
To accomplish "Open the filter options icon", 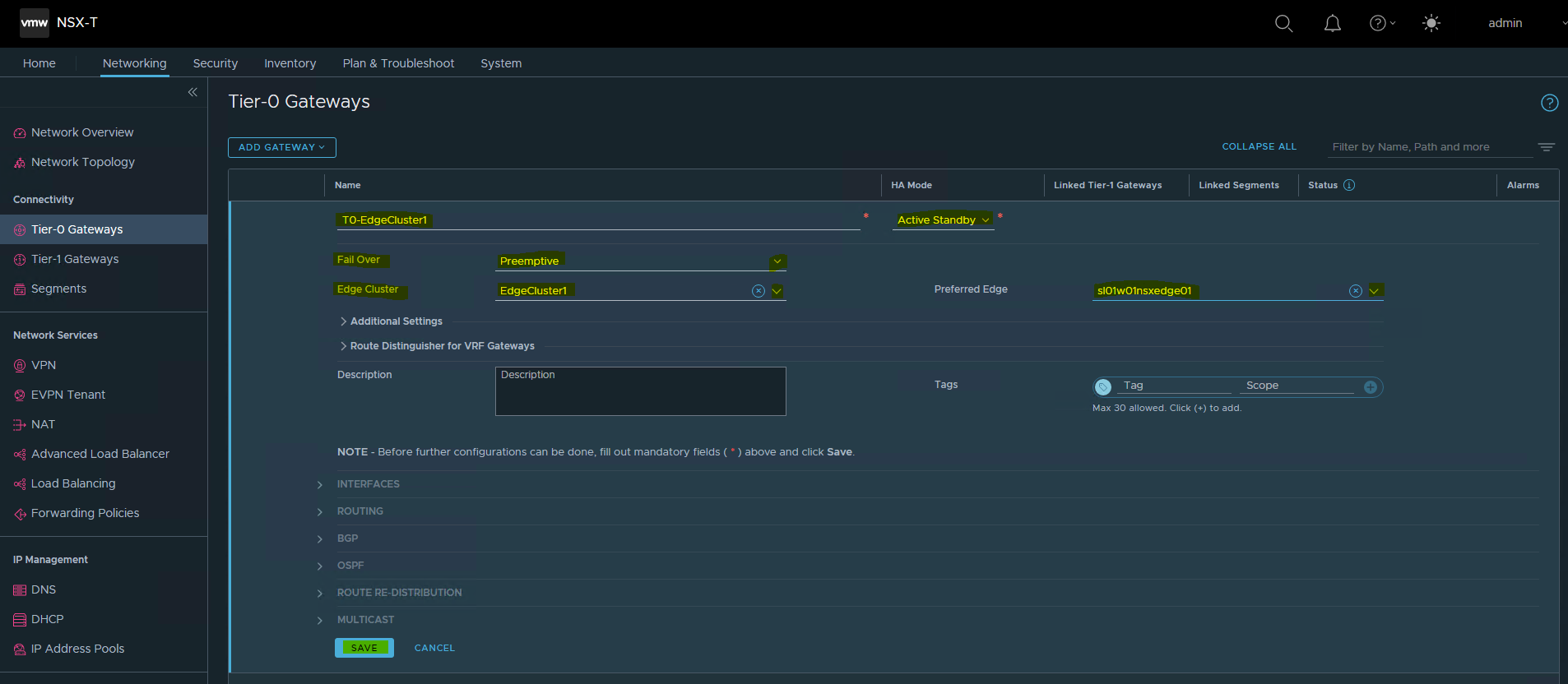I will (x=1547, y=147).
